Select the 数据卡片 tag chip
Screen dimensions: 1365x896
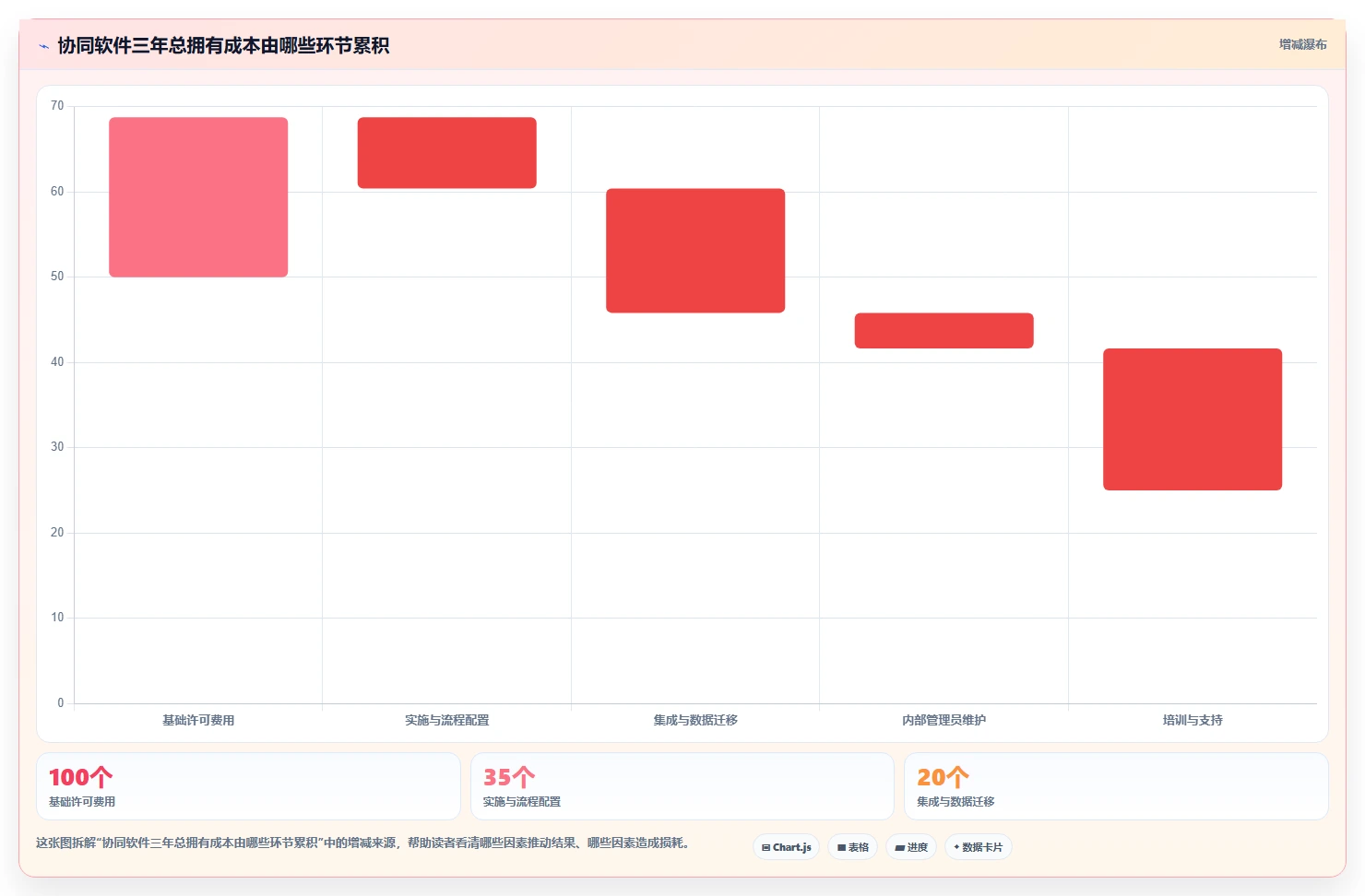(978, 847)
